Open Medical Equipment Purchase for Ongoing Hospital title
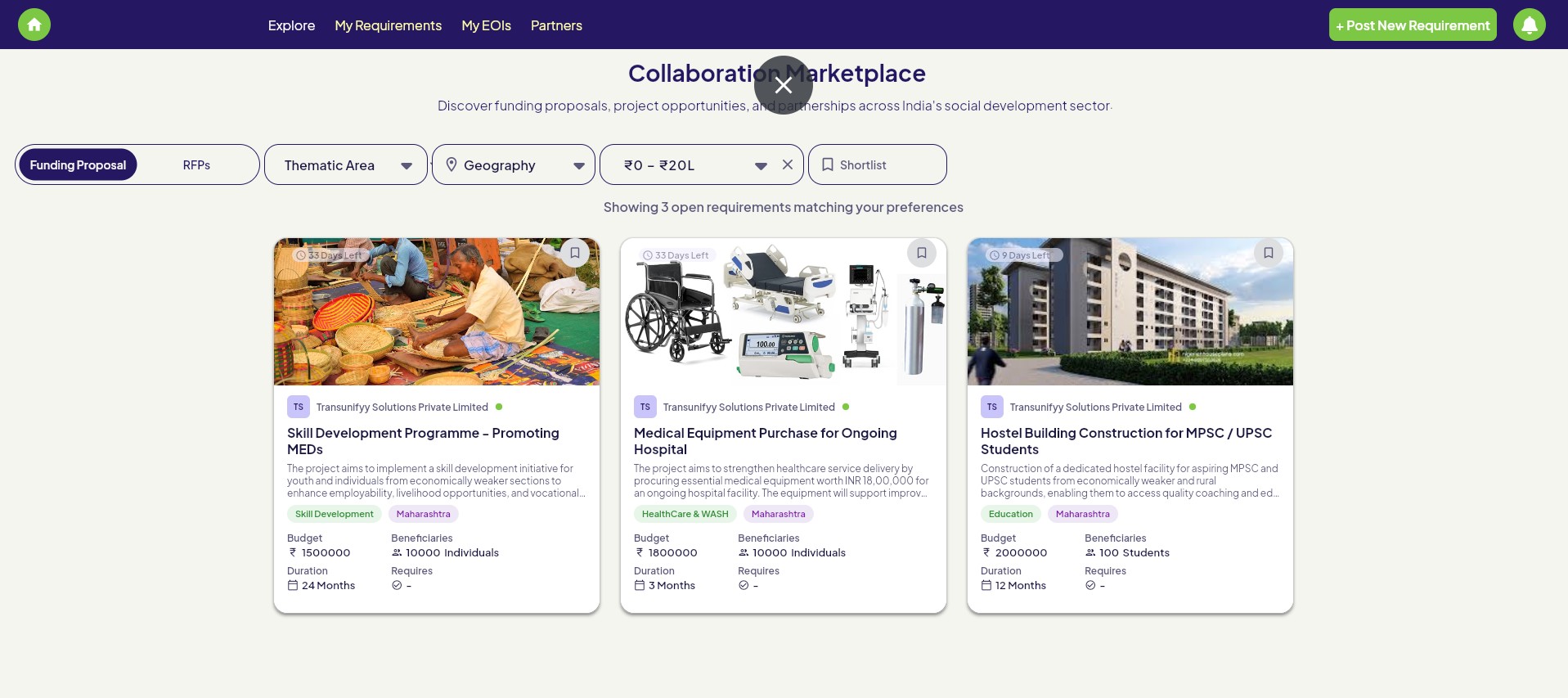The image size is (1568, 698). click(766, 441)
